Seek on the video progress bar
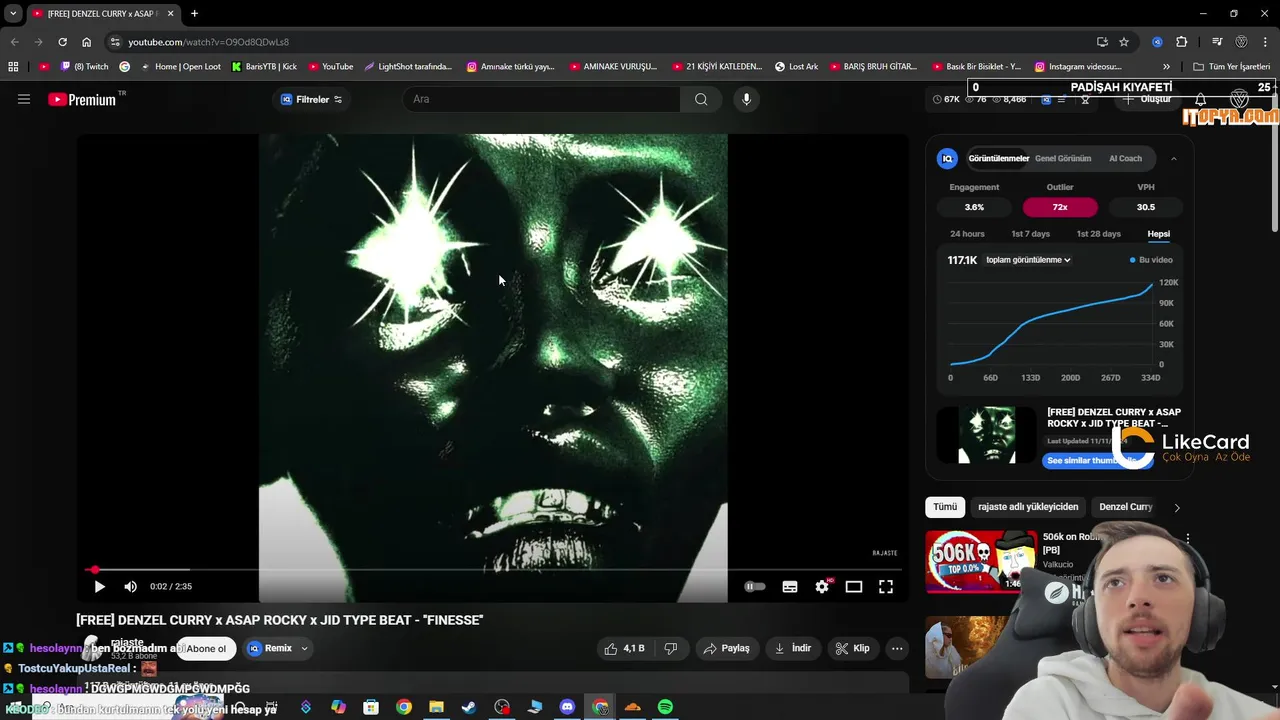This screenshot has width=1280, height=720. (x=492, y=570)
